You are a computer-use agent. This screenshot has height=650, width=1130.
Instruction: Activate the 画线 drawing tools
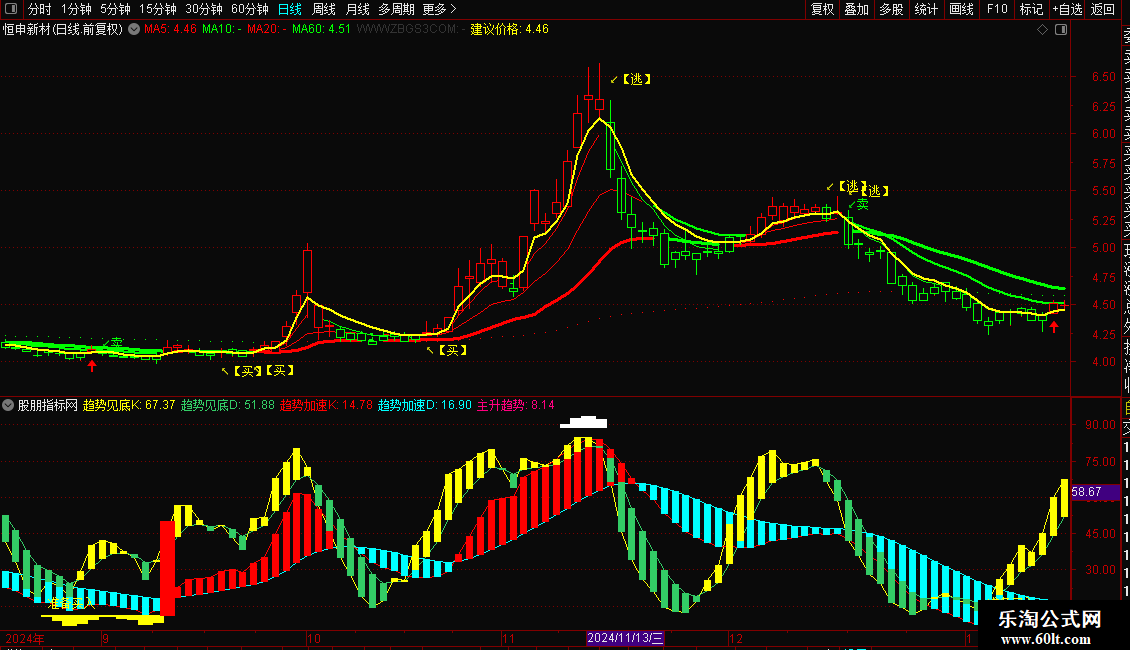(961, 9)
